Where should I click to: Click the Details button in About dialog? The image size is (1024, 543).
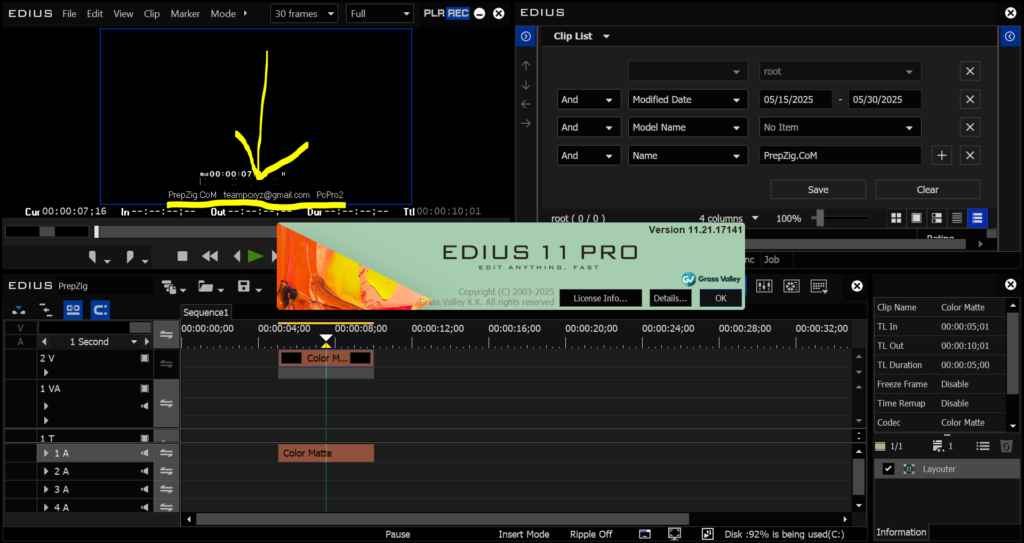[x=670, y=298]
